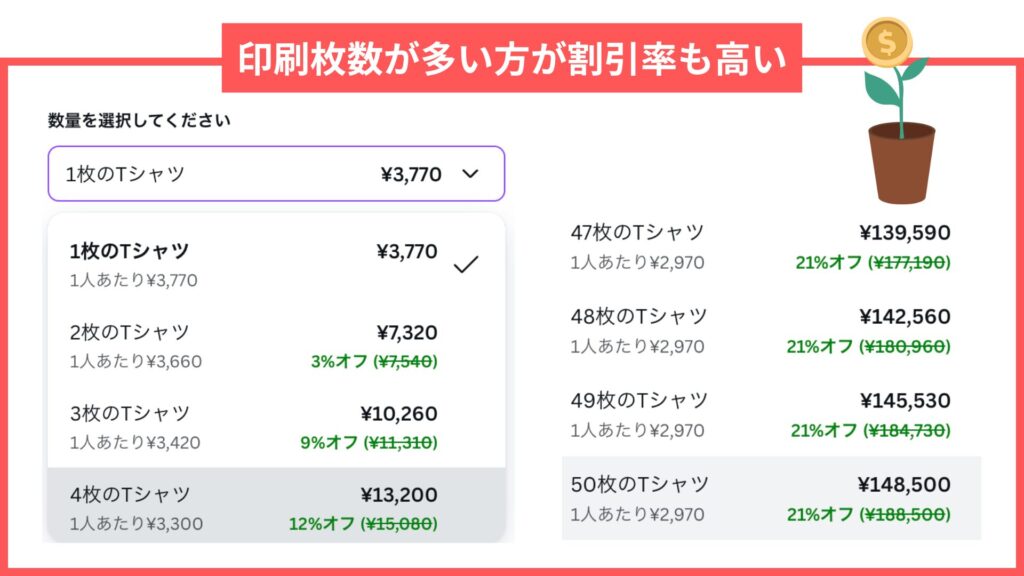Image resolution: width=1024 pixels, height=576 pixels.
Task: Select the highlighted 4枚のTシャツ option
Action: 276,505
